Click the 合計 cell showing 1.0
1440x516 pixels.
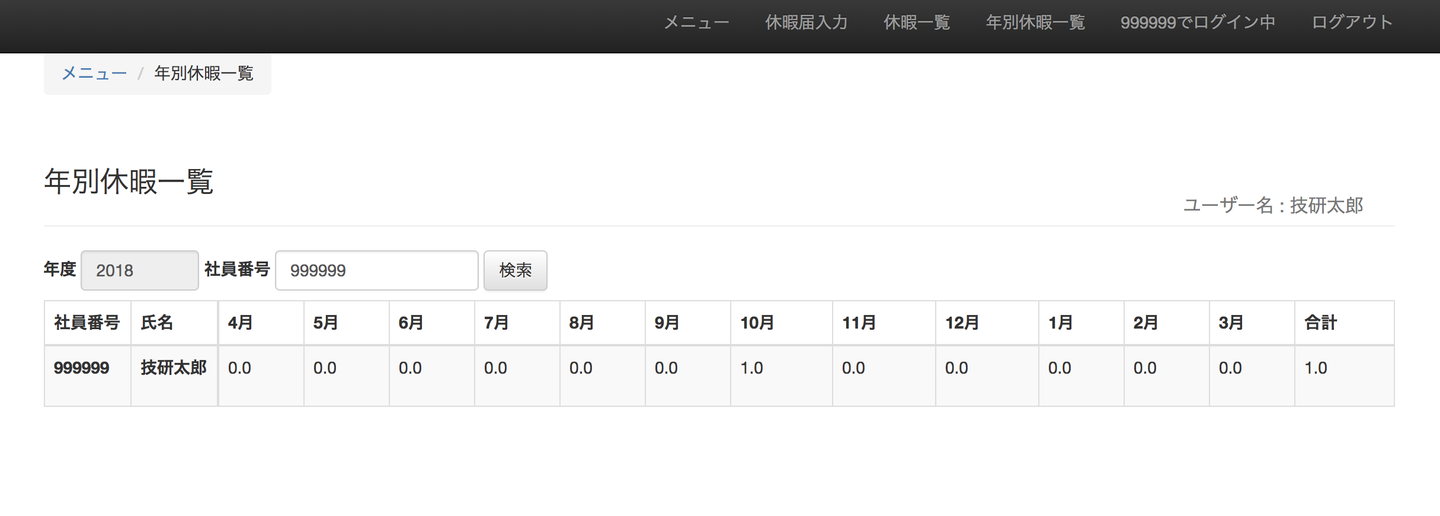click(x=1316, y=368)
